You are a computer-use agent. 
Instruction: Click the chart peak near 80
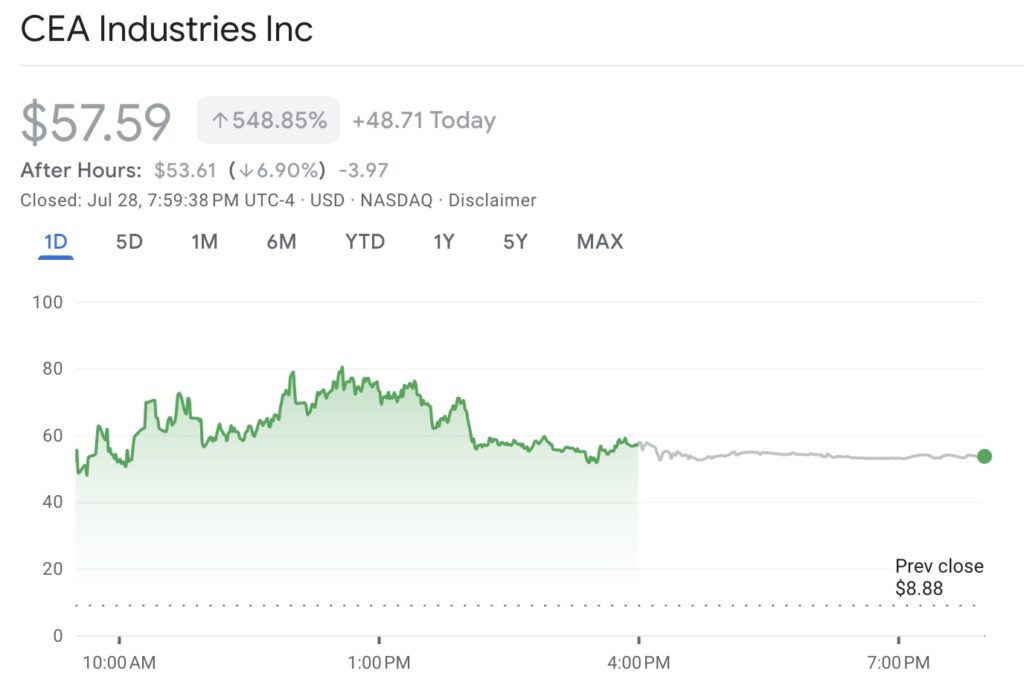(341, 369)
